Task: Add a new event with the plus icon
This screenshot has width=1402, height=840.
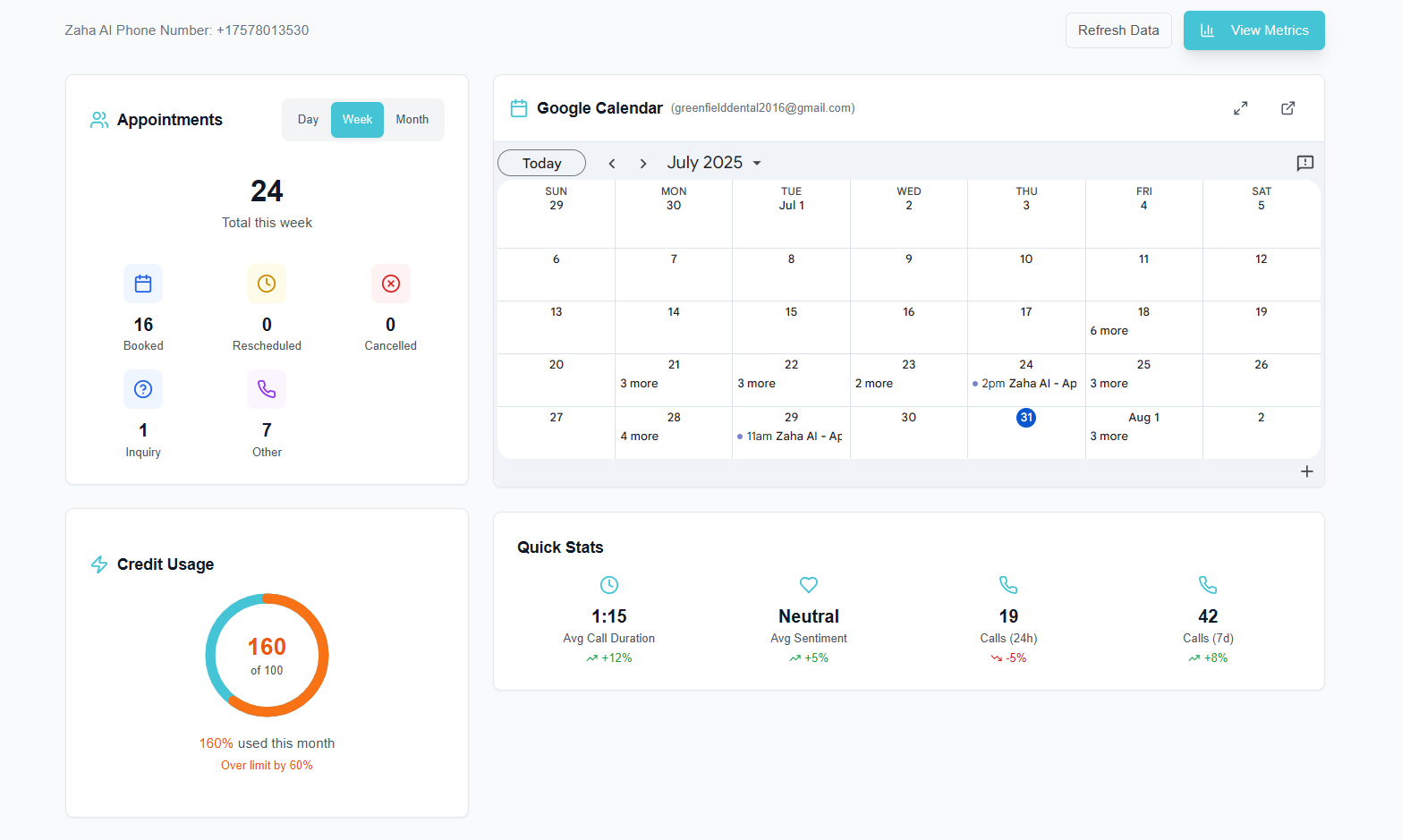Action: click(1306, 471)
